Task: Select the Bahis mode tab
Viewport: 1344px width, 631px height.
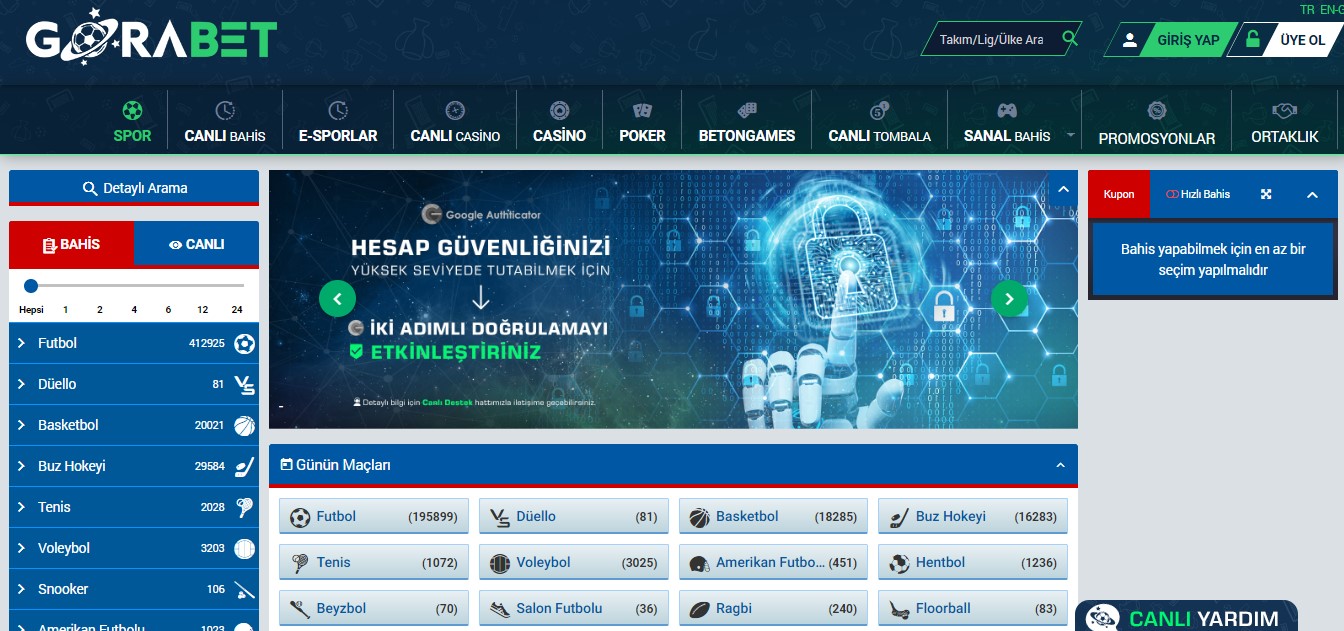Action: point(72,244)
